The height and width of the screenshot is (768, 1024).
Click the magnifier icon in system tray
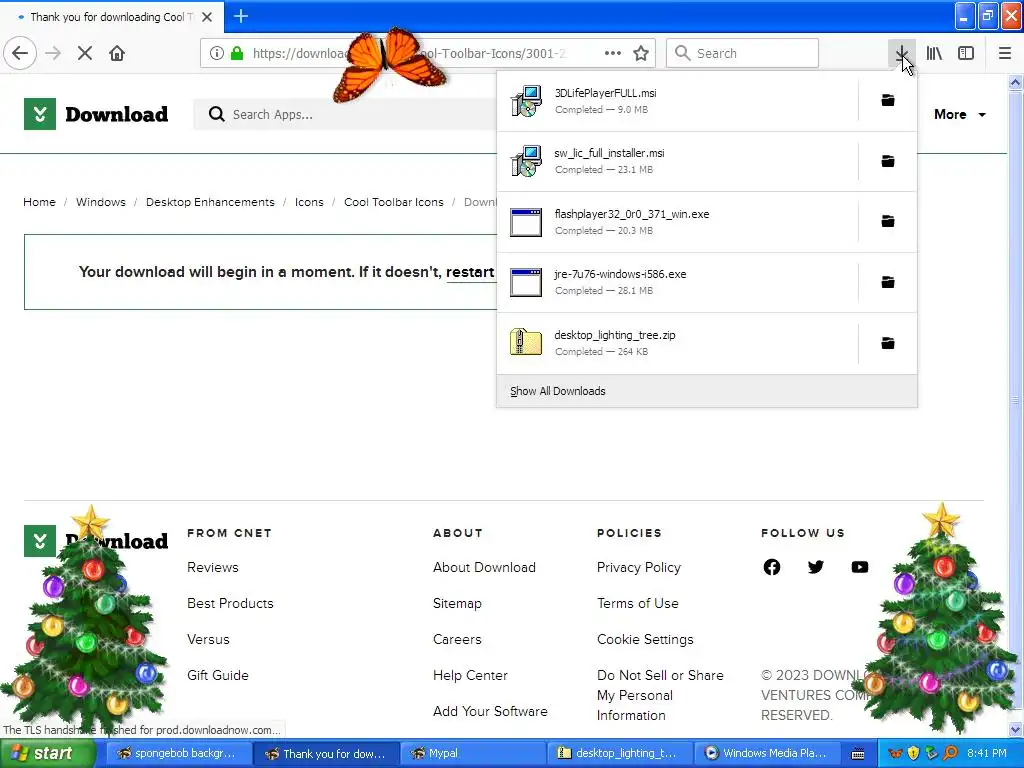click(951, 753)
